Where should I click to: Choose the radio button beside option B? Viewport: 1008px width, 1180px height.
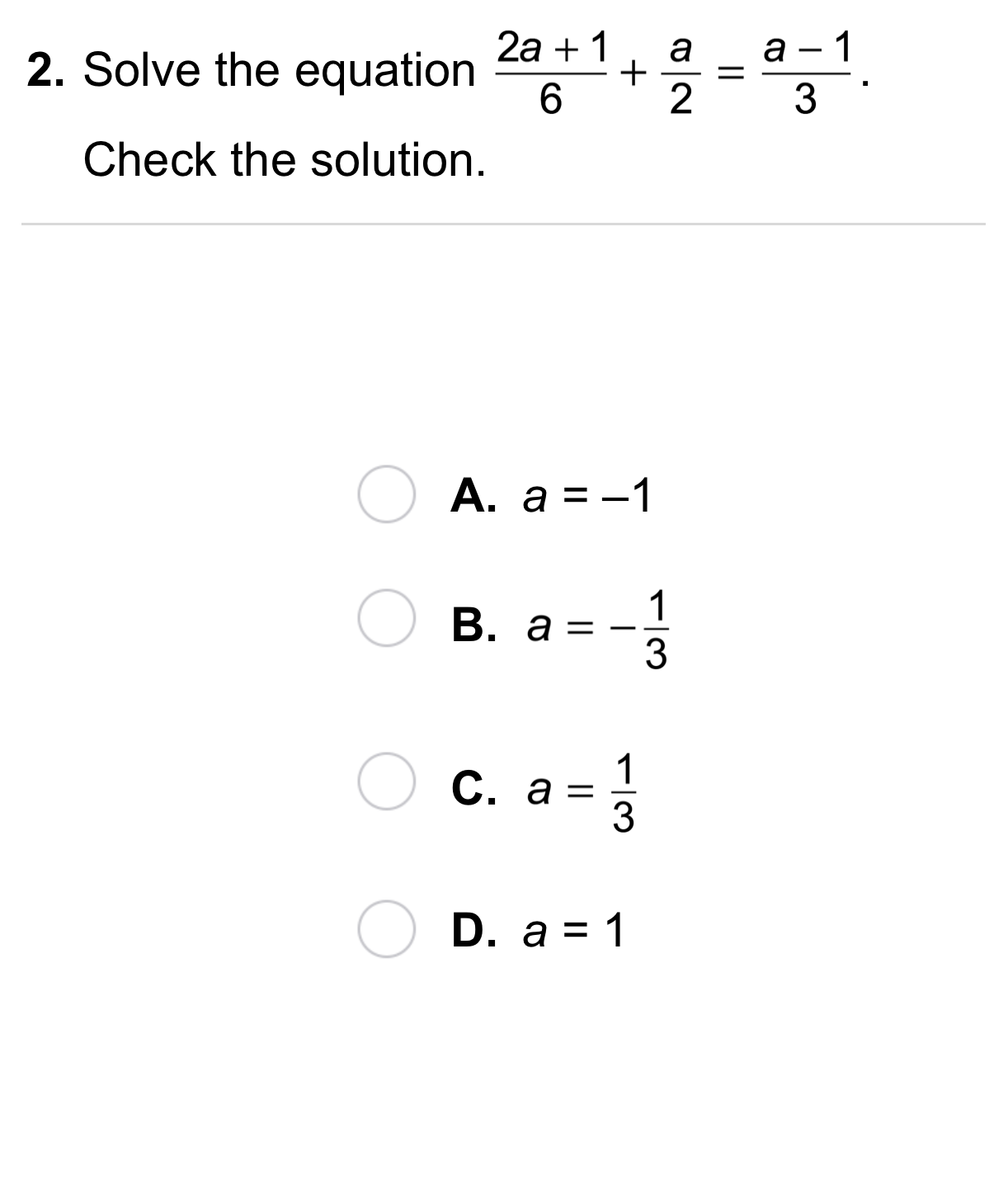click(386, 618)
